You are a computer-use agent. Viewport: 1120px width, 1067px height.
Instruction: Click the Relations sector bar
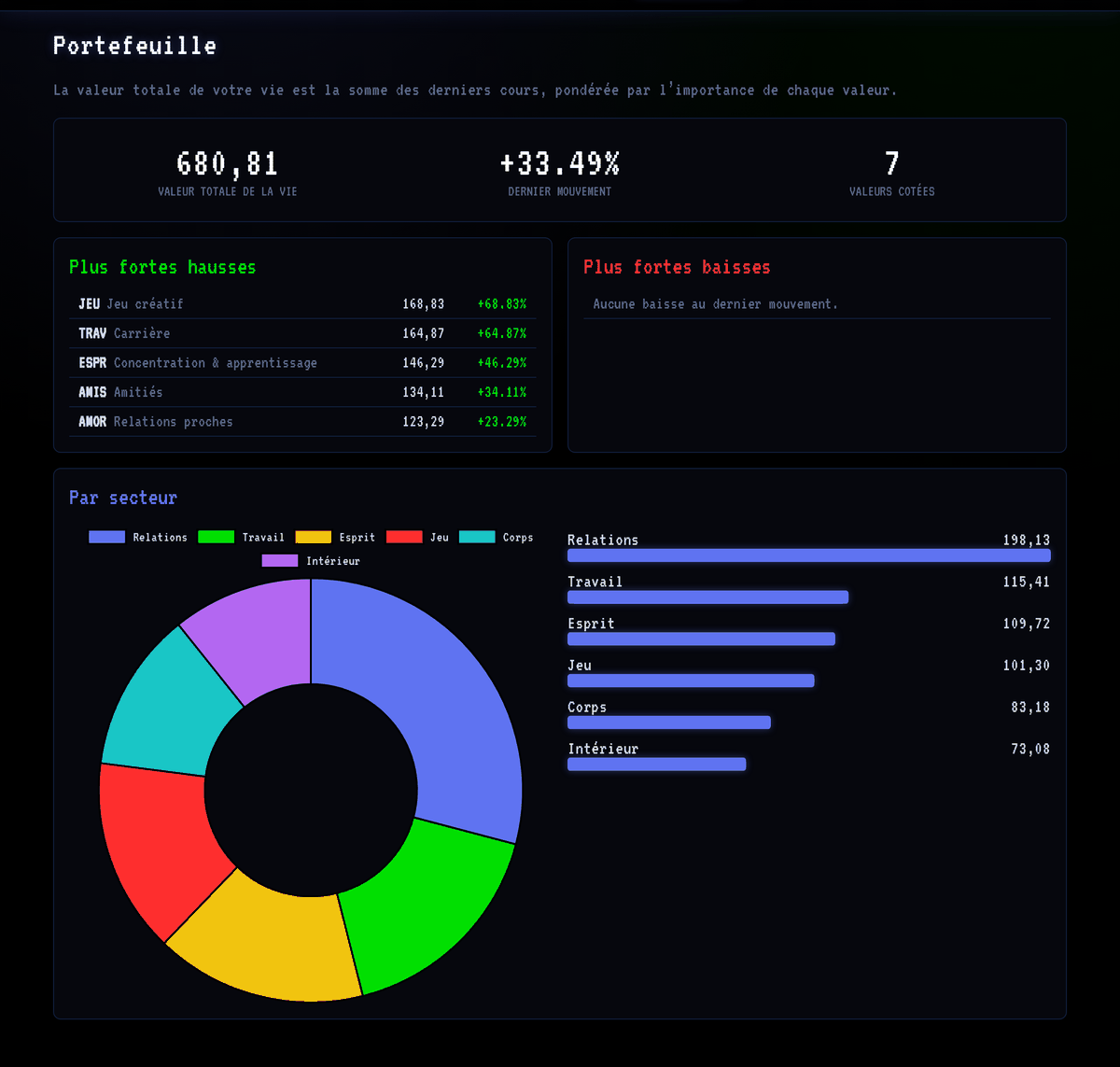(809, 555)
